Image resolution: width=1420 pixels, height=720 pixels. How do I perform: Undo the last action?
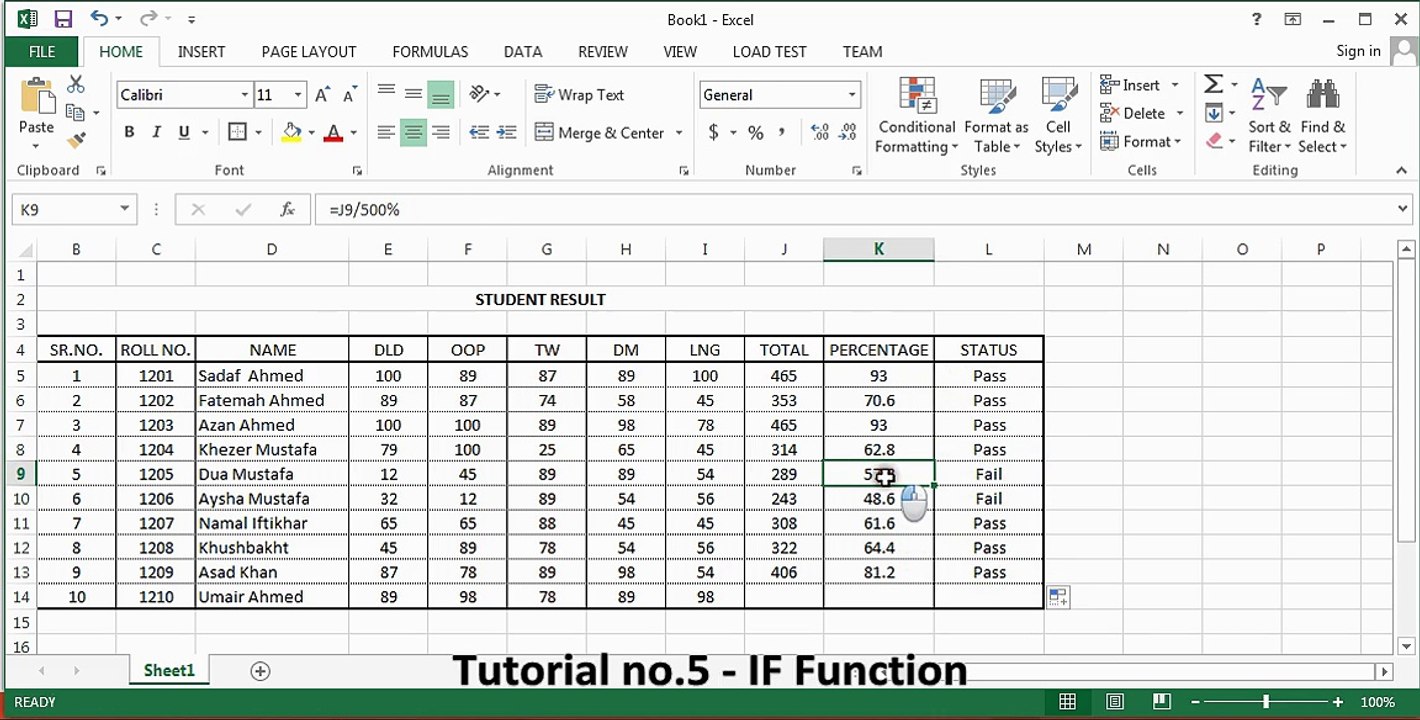point(99,18)
